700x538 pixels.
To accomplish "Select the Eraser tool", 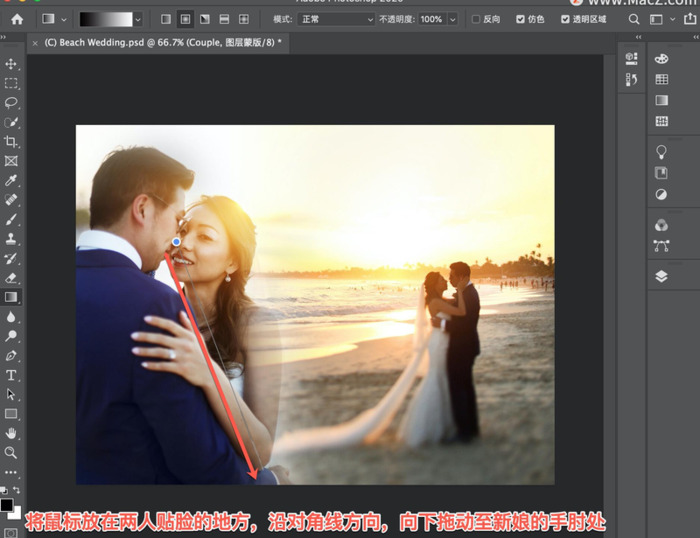I will 11,278.
